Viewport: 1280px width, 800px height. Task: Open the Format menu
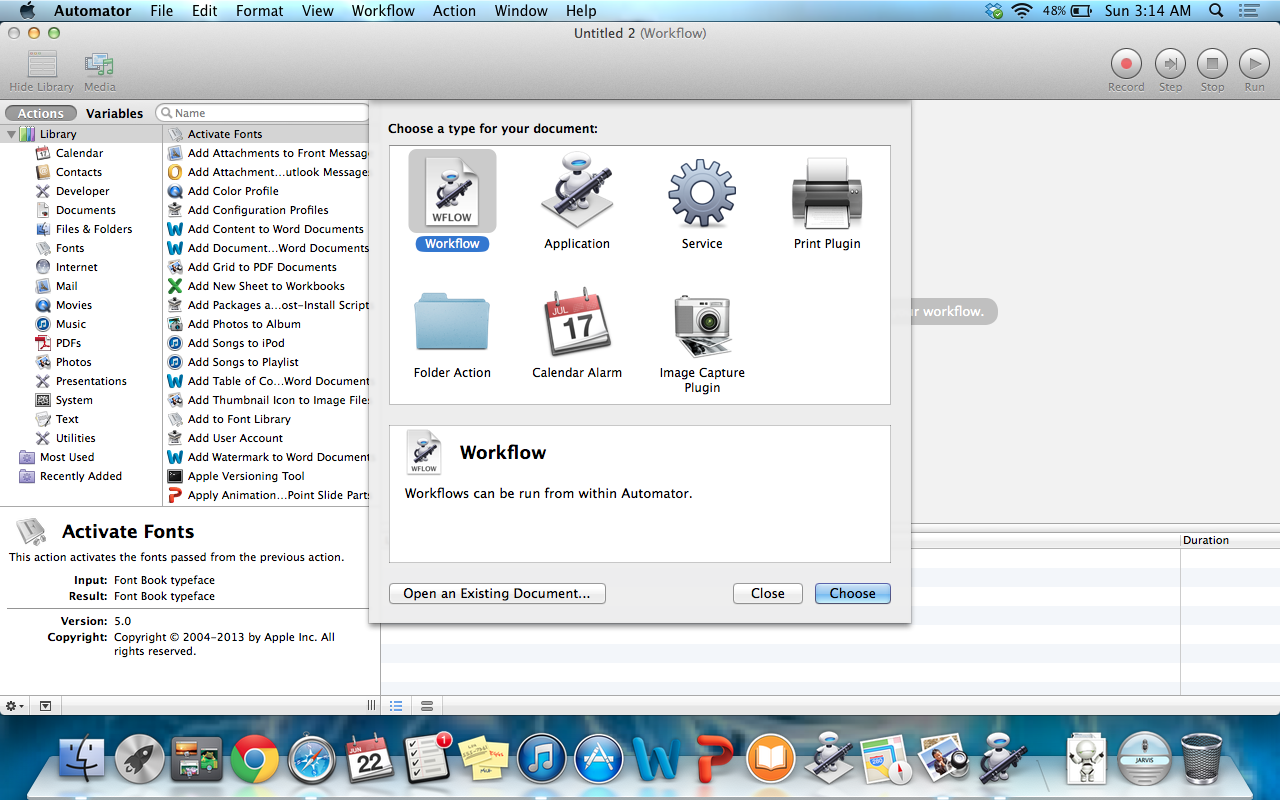click(260, 11)
